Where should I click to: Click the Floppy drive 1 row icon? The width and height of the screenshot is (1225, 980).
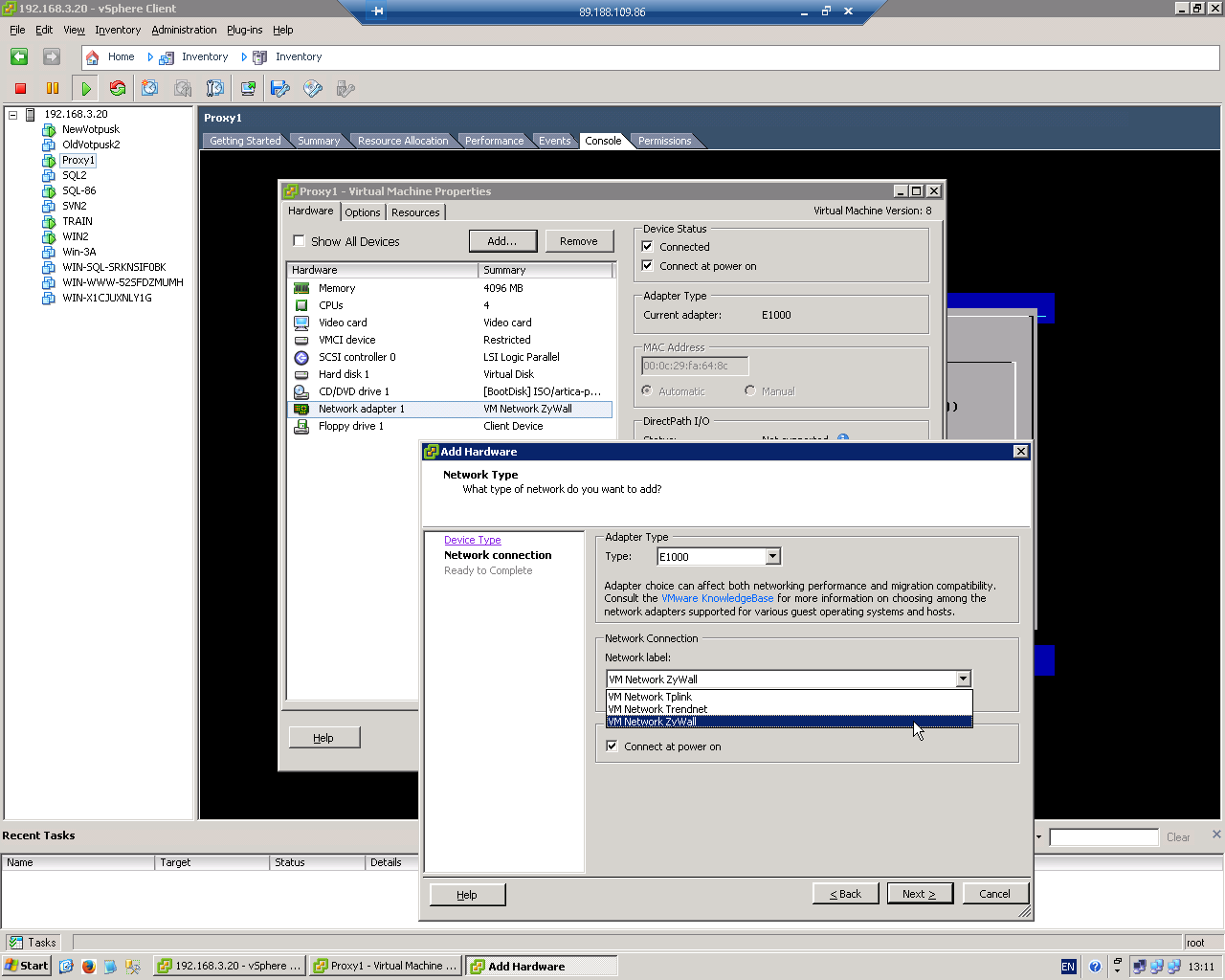coord(301,426)
